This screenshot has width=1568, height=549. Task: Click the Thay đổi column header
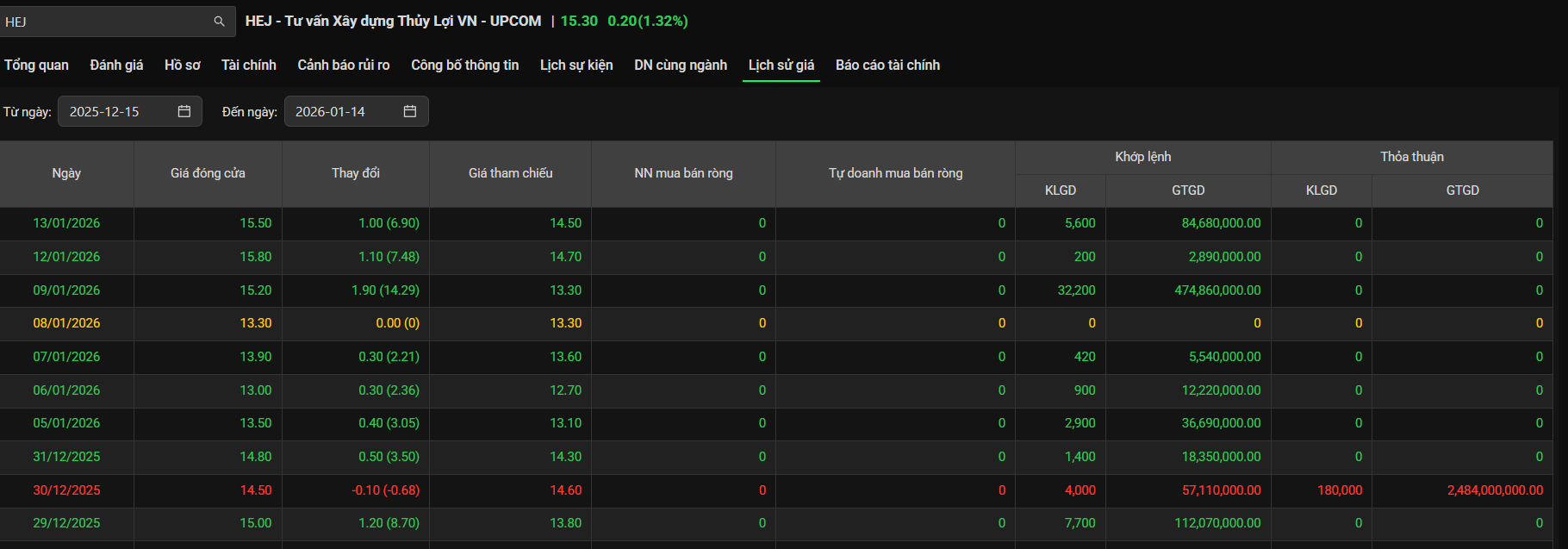(x=356, y=173)
